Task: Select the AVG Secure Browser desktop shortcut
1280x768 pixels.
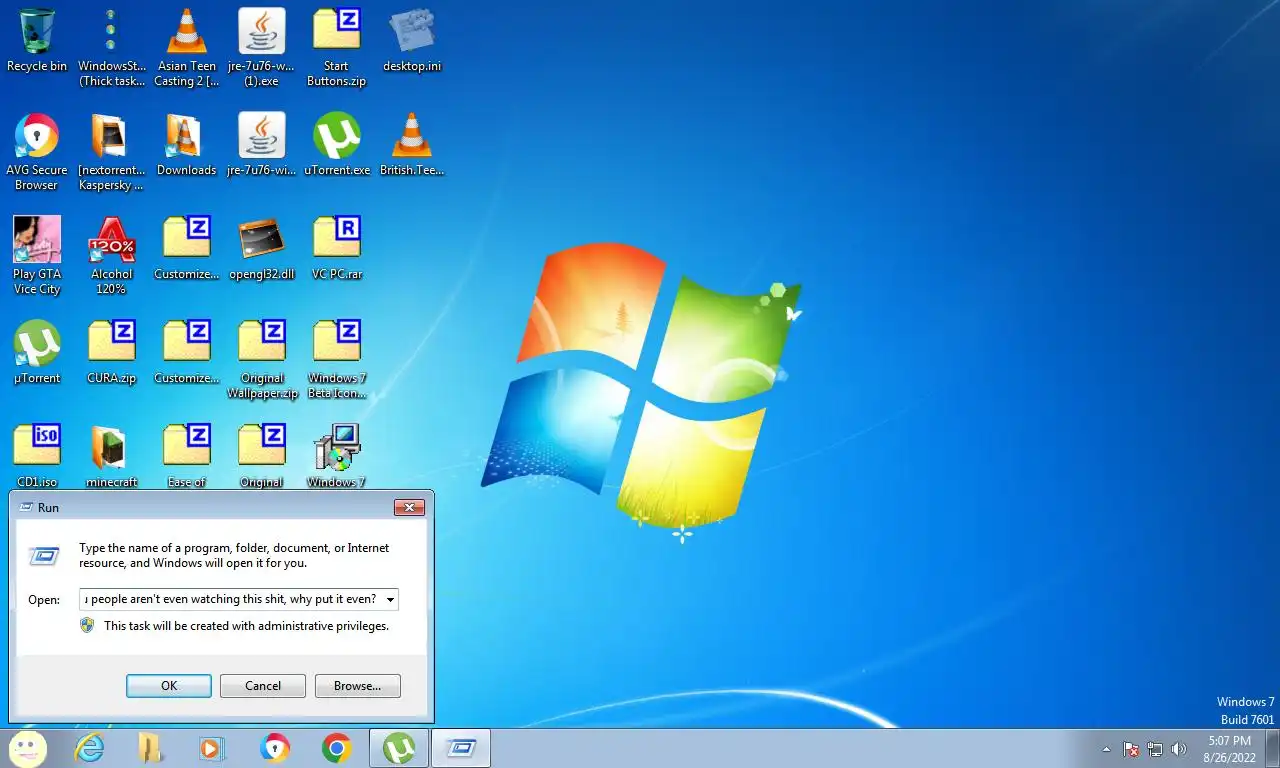Action: pyautogui.click(x=37, y=151)
